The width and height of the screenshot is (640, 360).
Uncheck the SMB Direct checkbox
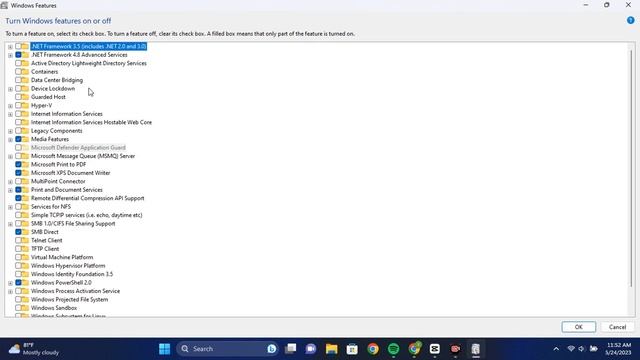[x=18, y=232]
